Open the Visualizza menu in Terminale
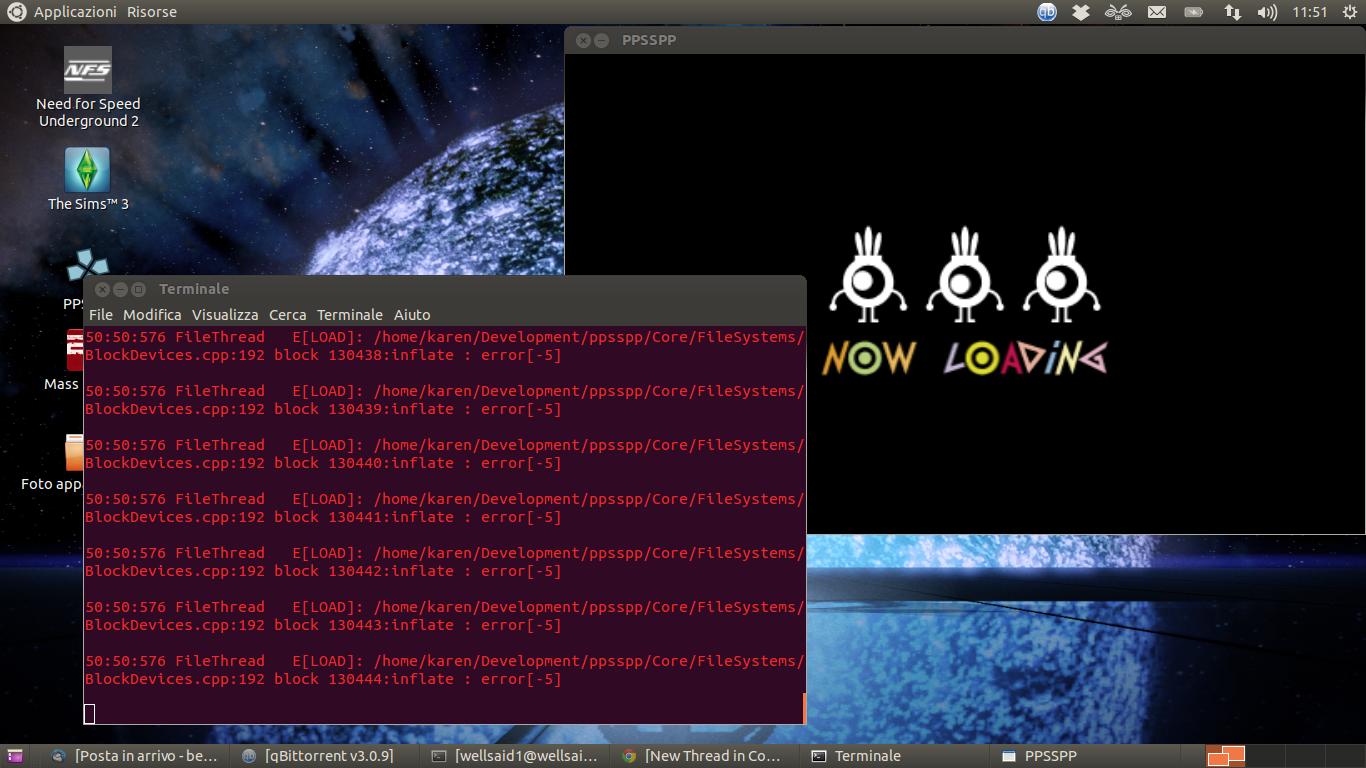Image resolution: width=1366 pixels, height=768 pixels. pos(225,314)
